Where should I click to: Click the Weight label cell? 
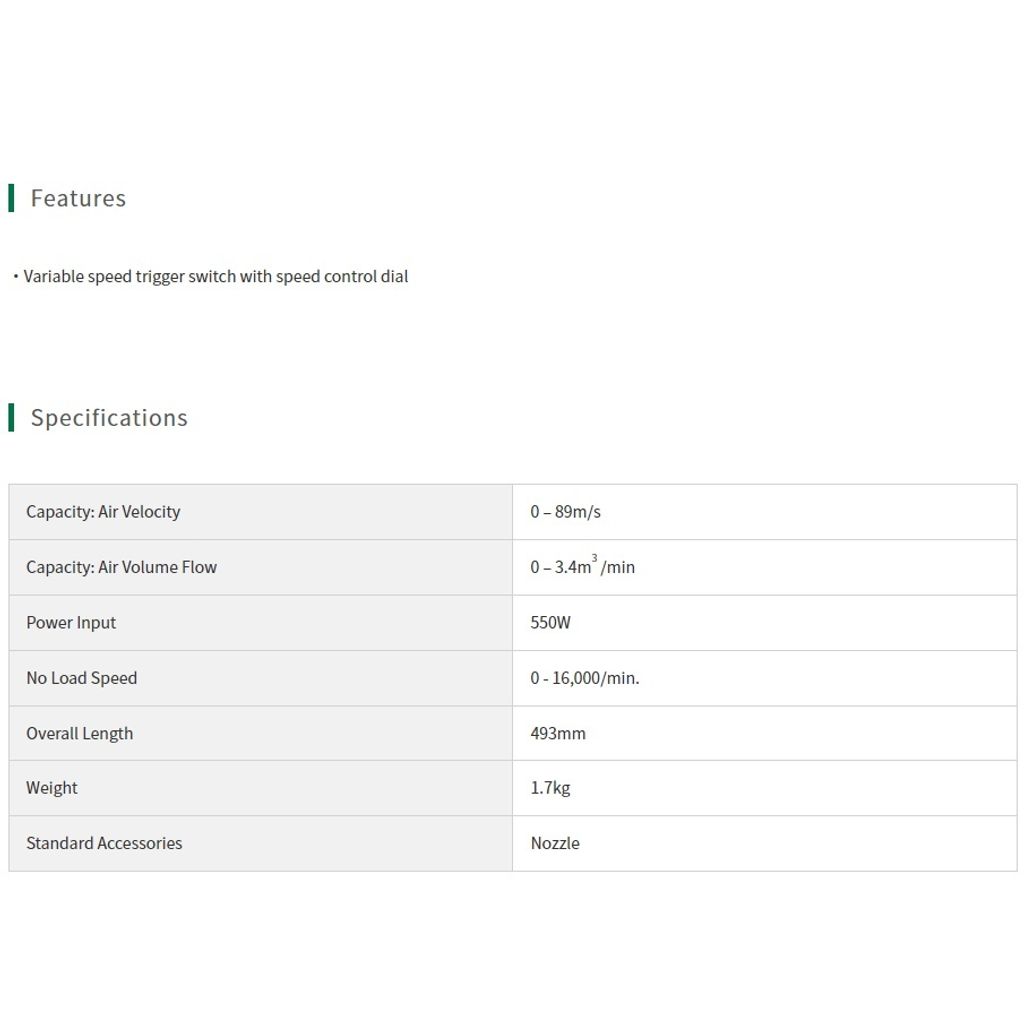tap(261, 788)
